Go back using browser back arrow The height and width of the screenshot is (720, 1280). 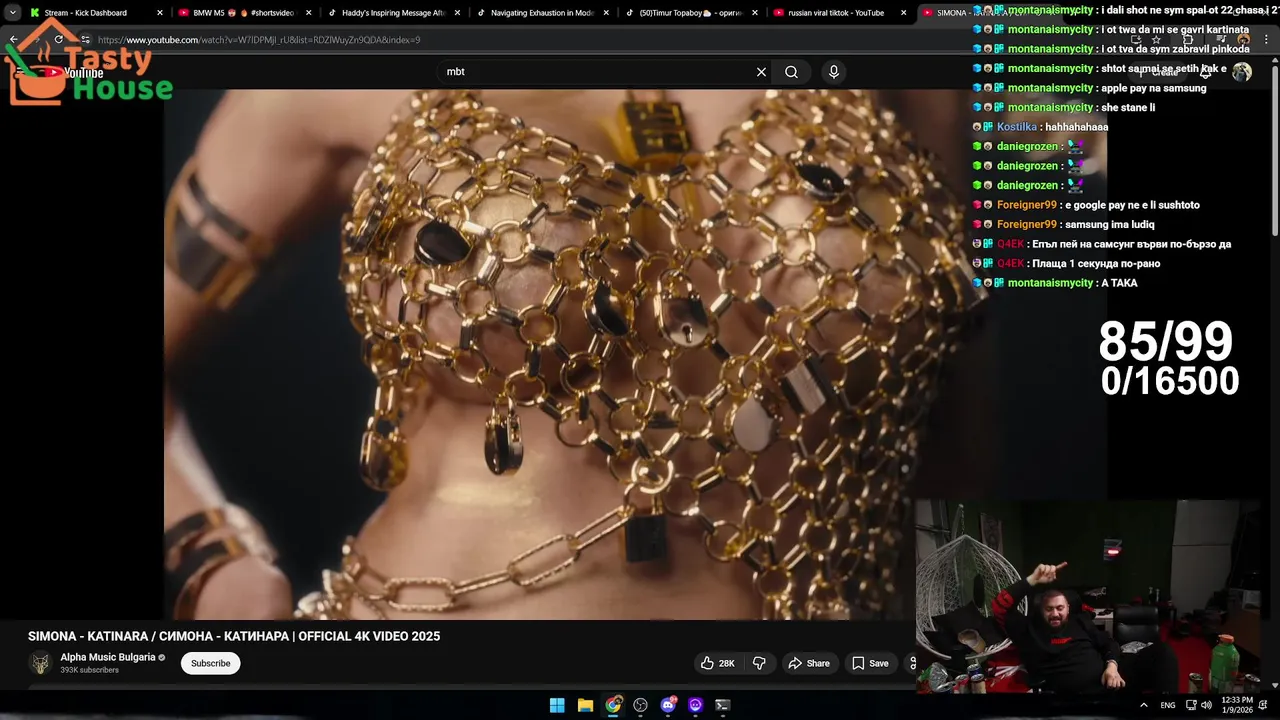(x=13, y=40)
